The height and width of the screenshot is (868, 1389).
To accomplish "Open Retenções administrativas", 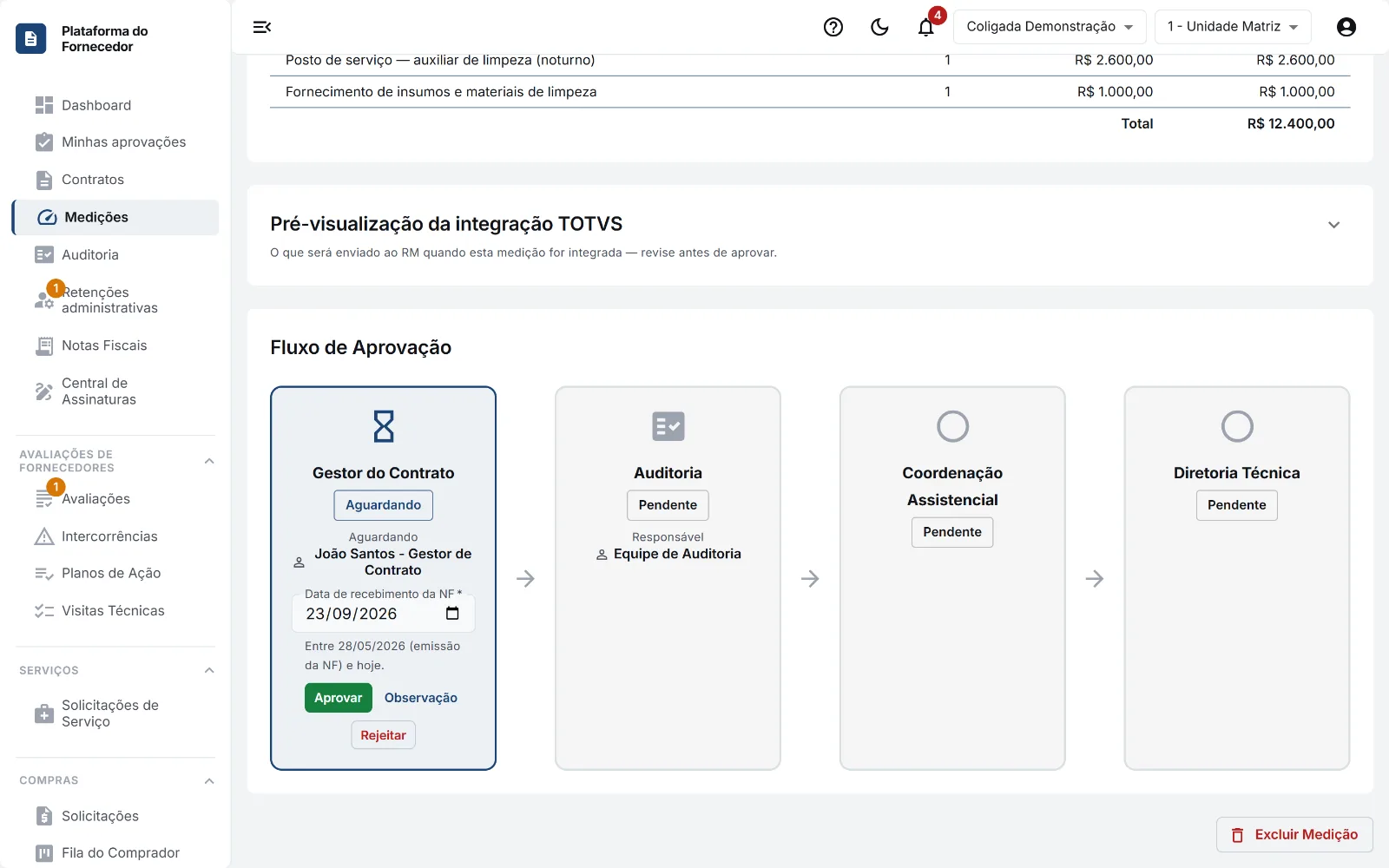I will 115,300.
